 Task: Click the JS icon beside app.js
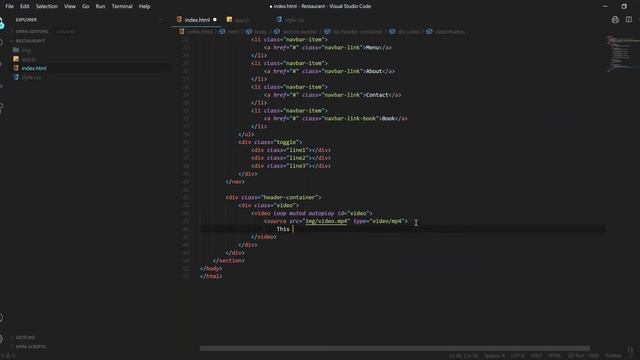(x=16, y=59)
